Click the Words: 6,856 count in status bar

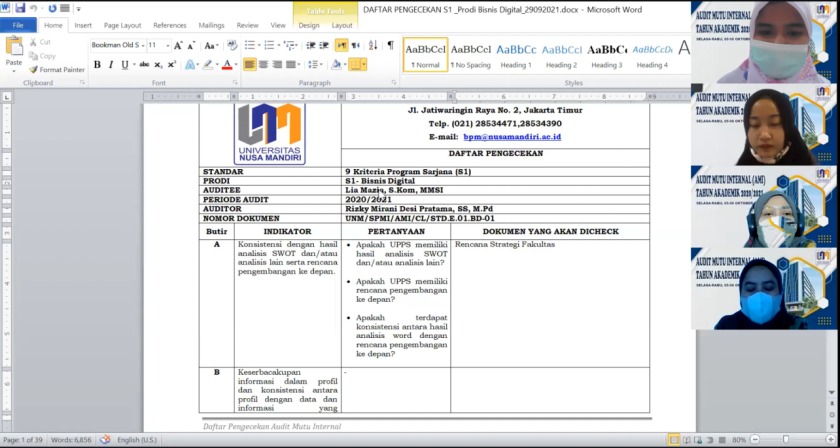(69, 440)
